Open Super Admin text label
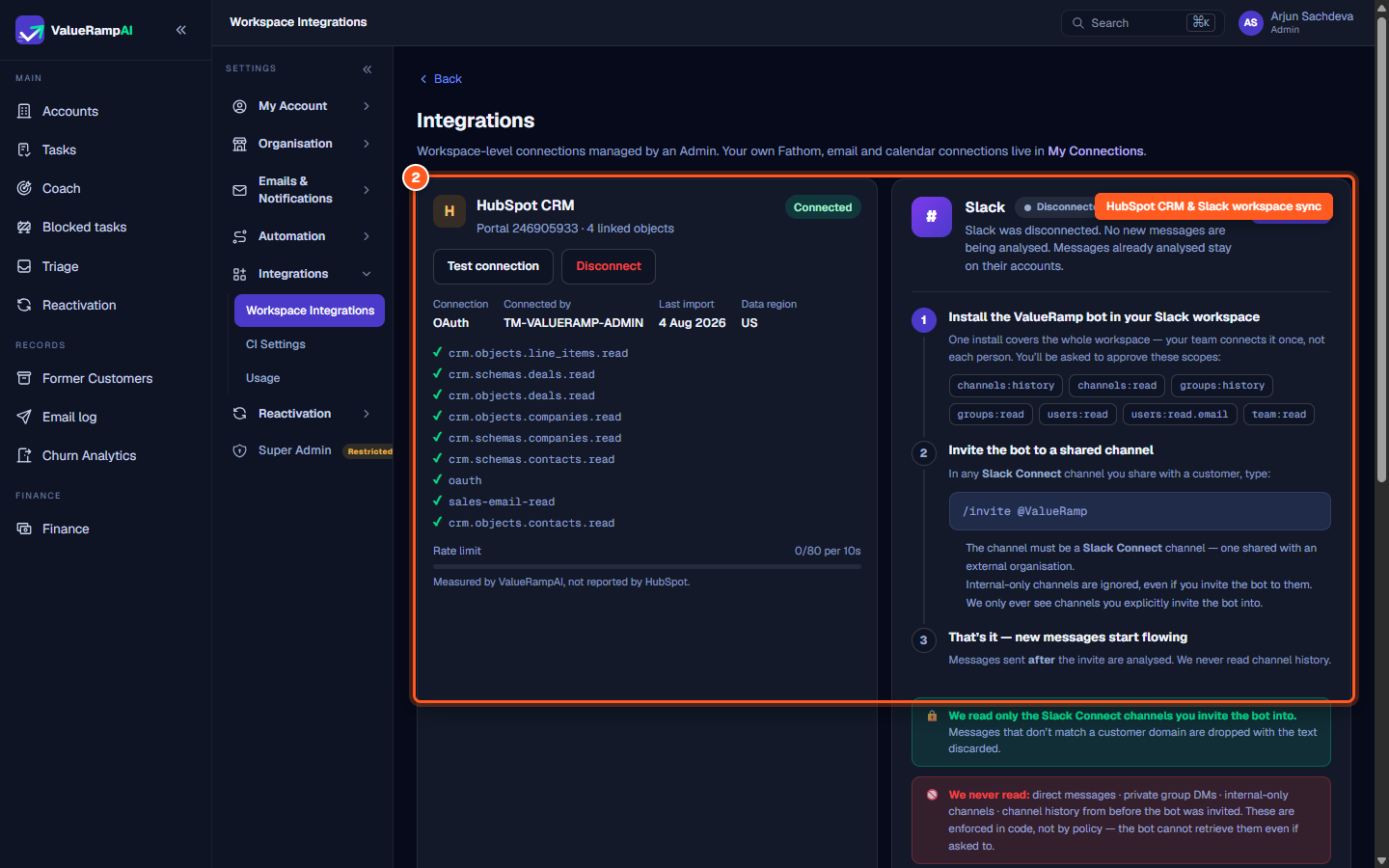Viewport: 1389px width, 868px height. pos(295,450)
